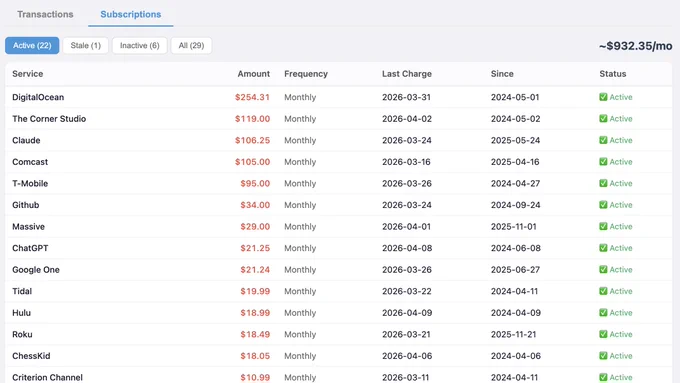
Task: Click the $254.31 amount
Action: 252,97
